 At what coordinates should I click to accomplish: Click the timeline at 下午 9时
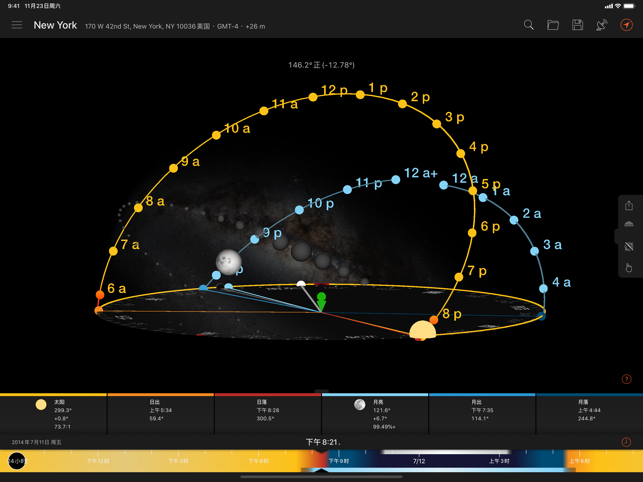339,461
